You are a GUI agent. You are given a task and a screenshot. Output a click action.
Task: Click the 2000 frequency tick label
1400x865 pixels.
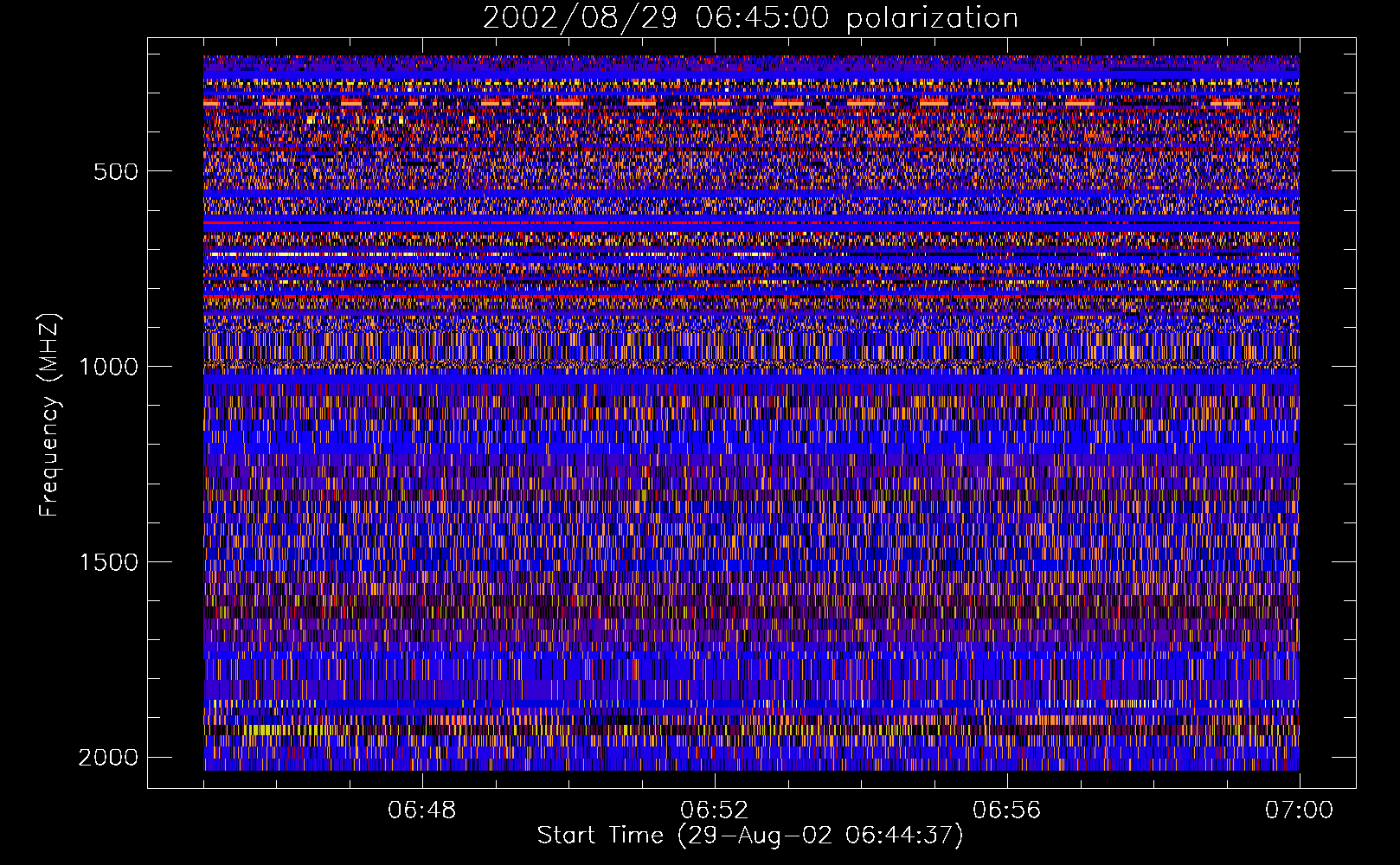(108, 758)
